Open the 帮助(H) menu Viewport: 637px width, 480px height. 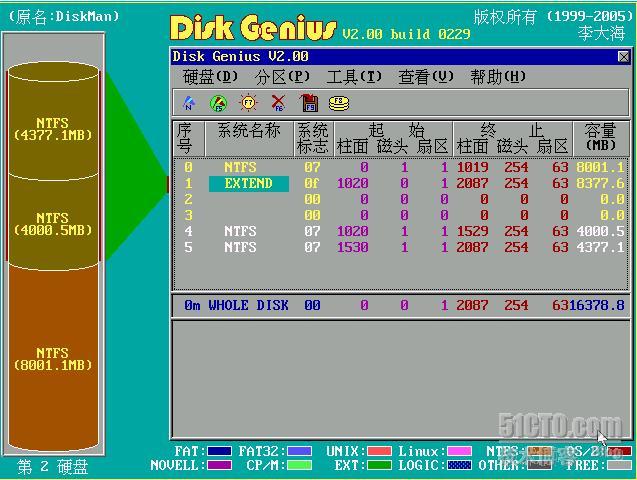498,77
